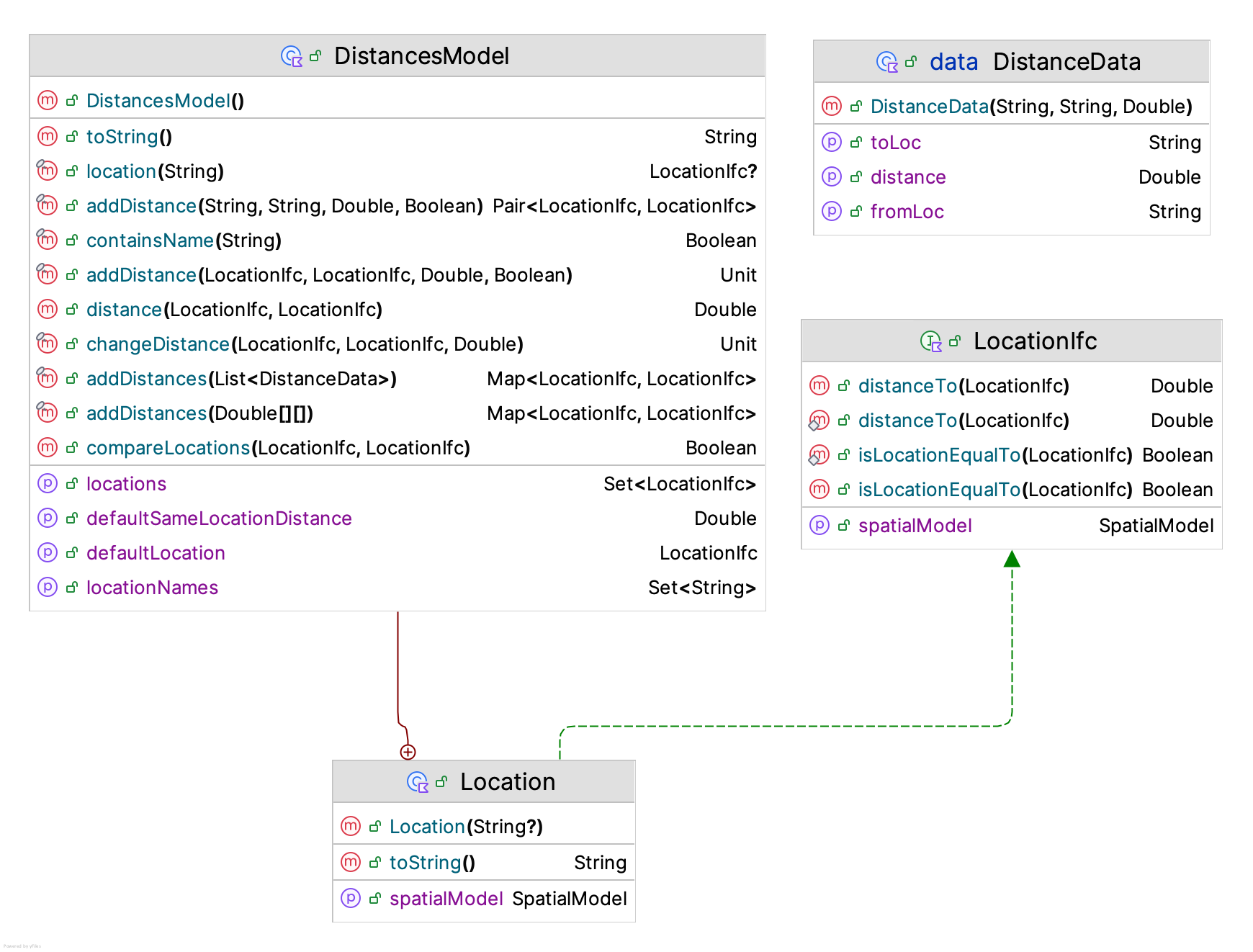Select the DistanceData class title
Image resolution: width=1253 pixels, height=952 pixels.
[x=1066, y=62]
